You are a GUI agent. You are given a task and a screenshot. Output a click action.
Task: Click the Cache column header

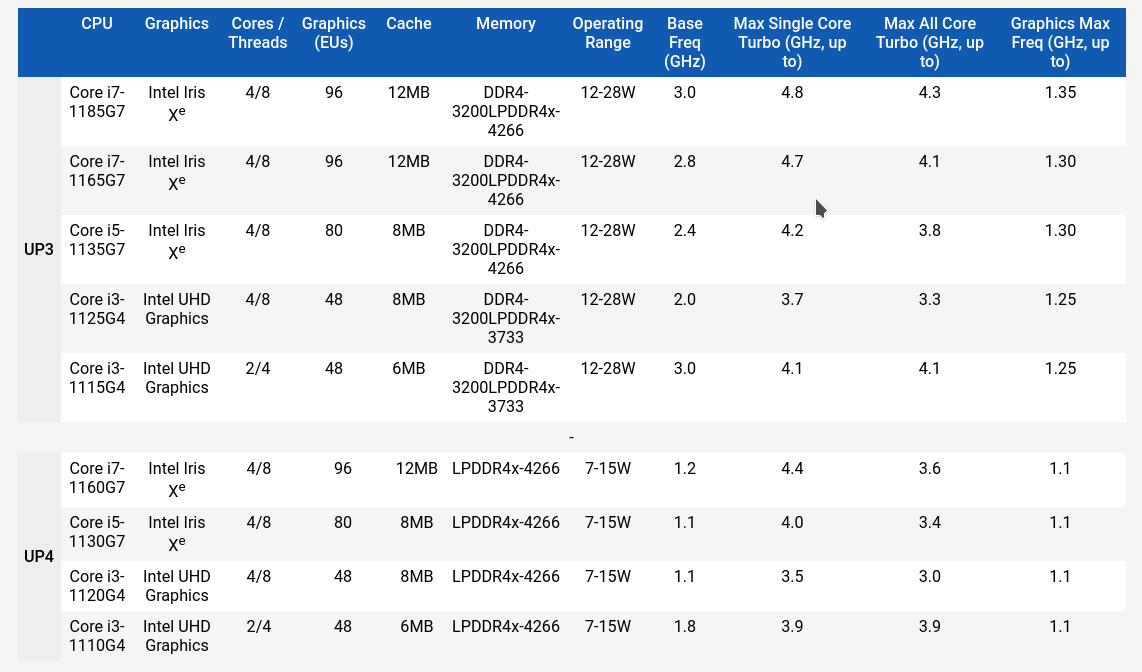(x=409, y=23)
